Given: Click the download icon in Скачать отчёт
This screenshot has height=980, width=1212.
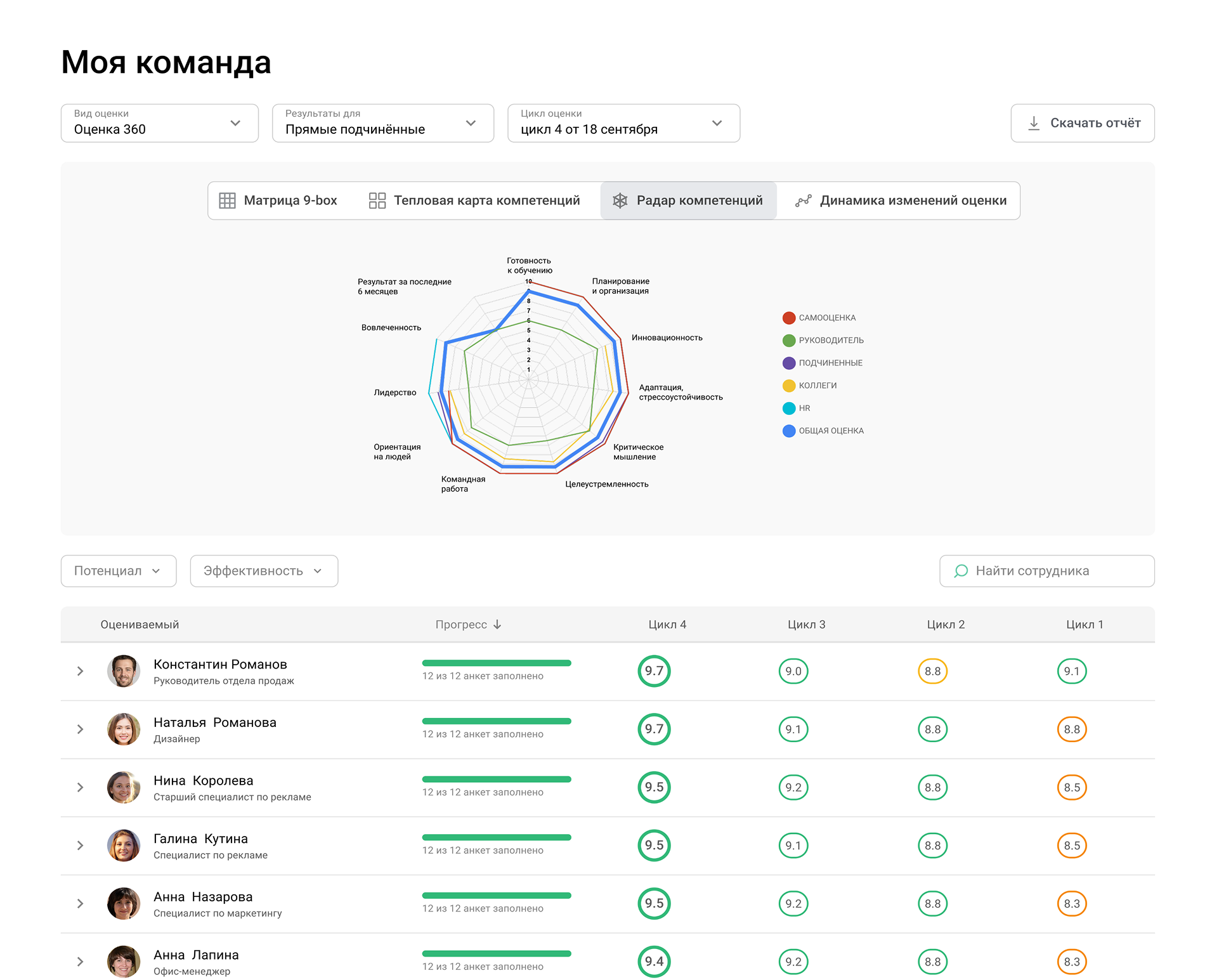Looking at the screenshot, I should click(x=1034, y=123).
